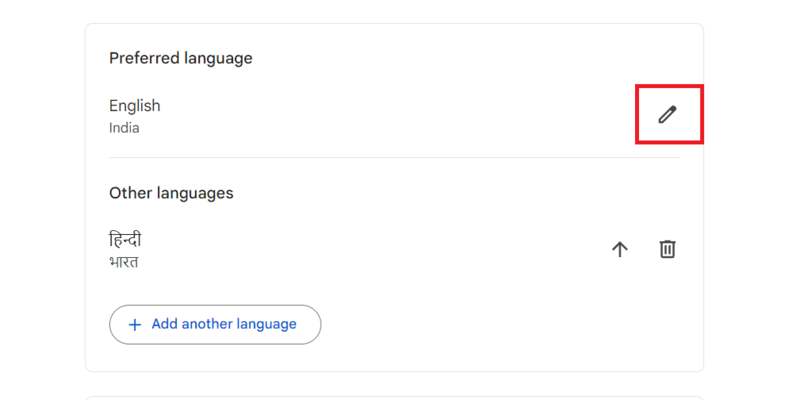Click the white page area above the language card
This screenshot has width=800, height=400.
click(x=394, y=10)
